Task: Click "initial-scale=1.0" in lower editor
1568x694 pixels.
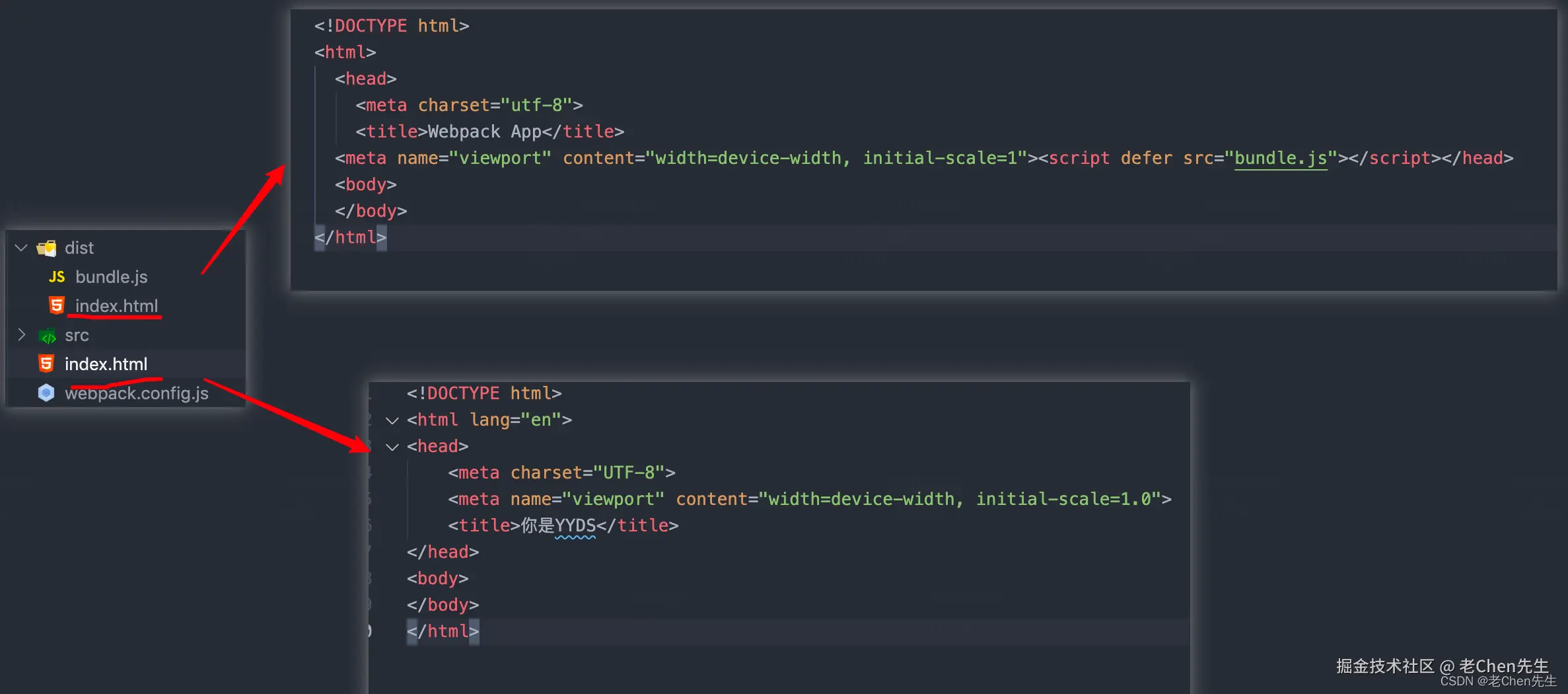Action: coord(1063,499)
